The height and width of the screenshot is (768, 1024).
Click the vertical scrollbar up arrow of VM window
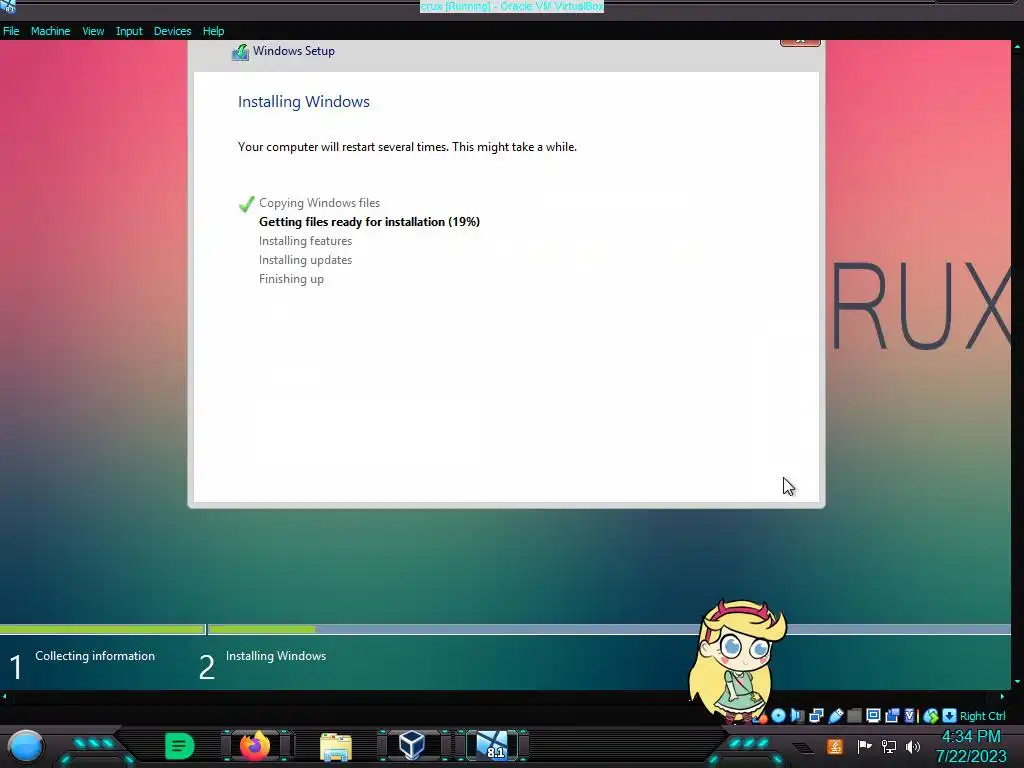pos(1017,46)
